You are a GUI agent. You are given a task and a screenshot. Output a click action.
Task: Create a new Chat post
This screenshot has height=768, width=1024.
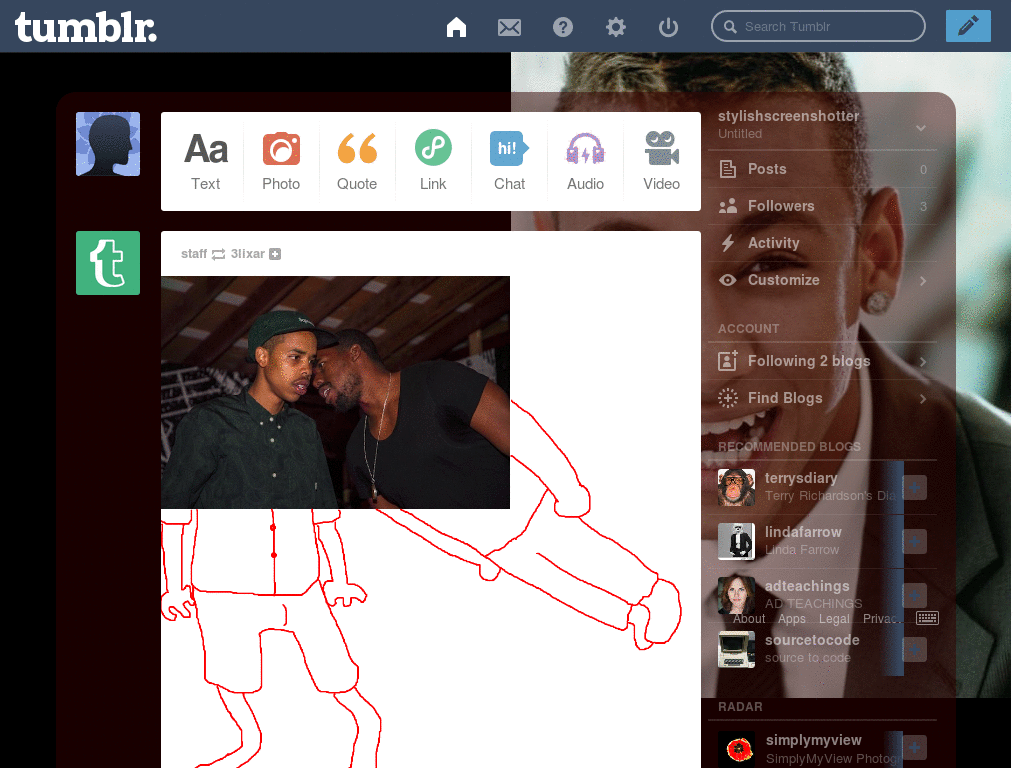coord(509,161)
